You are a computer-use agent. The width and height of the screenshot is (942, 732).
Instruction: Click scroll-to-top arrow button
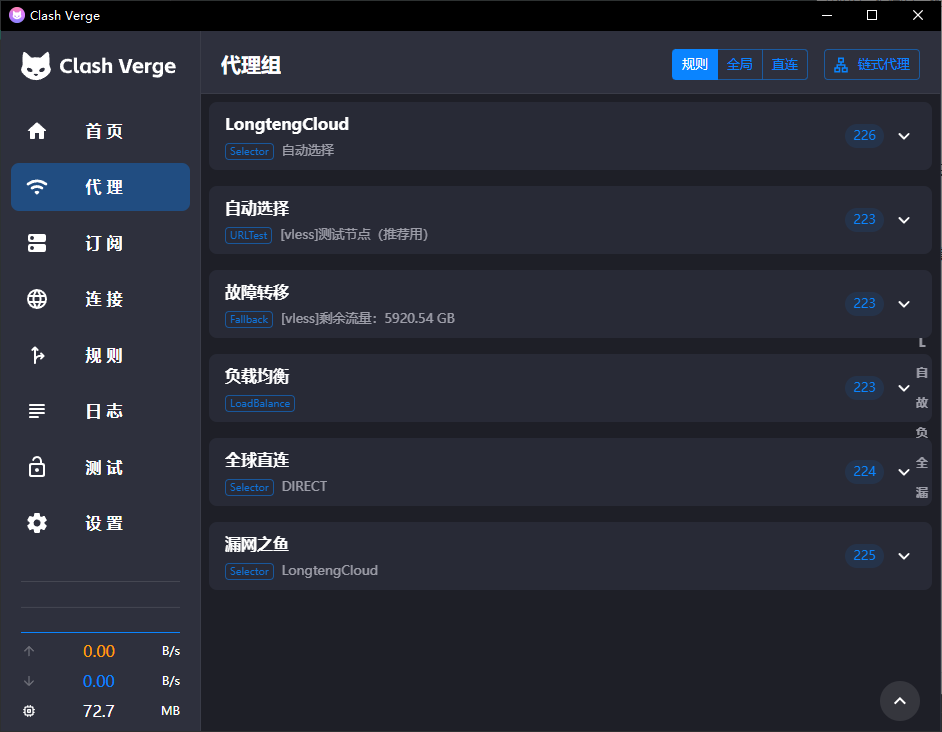click(899, 701)
